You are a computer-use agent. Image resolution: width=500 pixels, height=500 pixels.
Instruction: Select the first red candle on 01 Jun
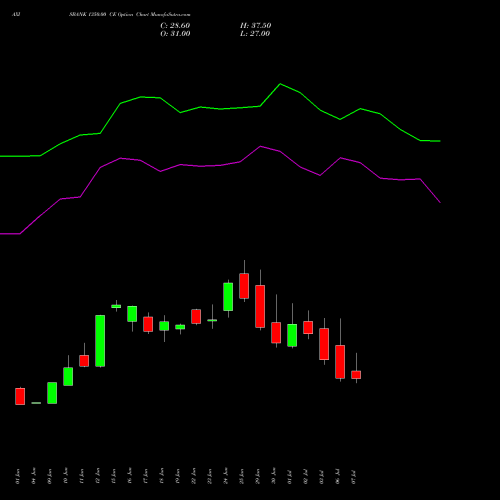(x=20, y=396)
